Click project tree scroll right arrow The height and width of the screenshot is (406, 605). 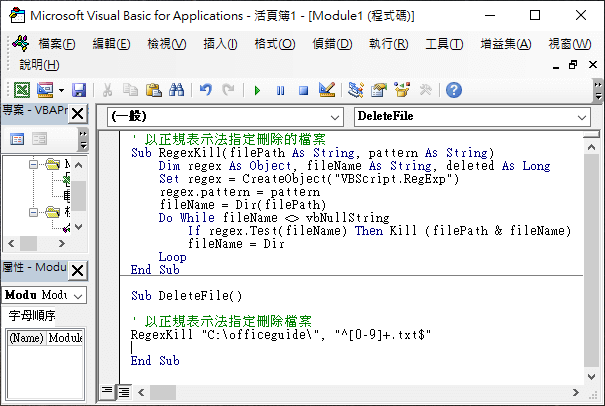62,244
